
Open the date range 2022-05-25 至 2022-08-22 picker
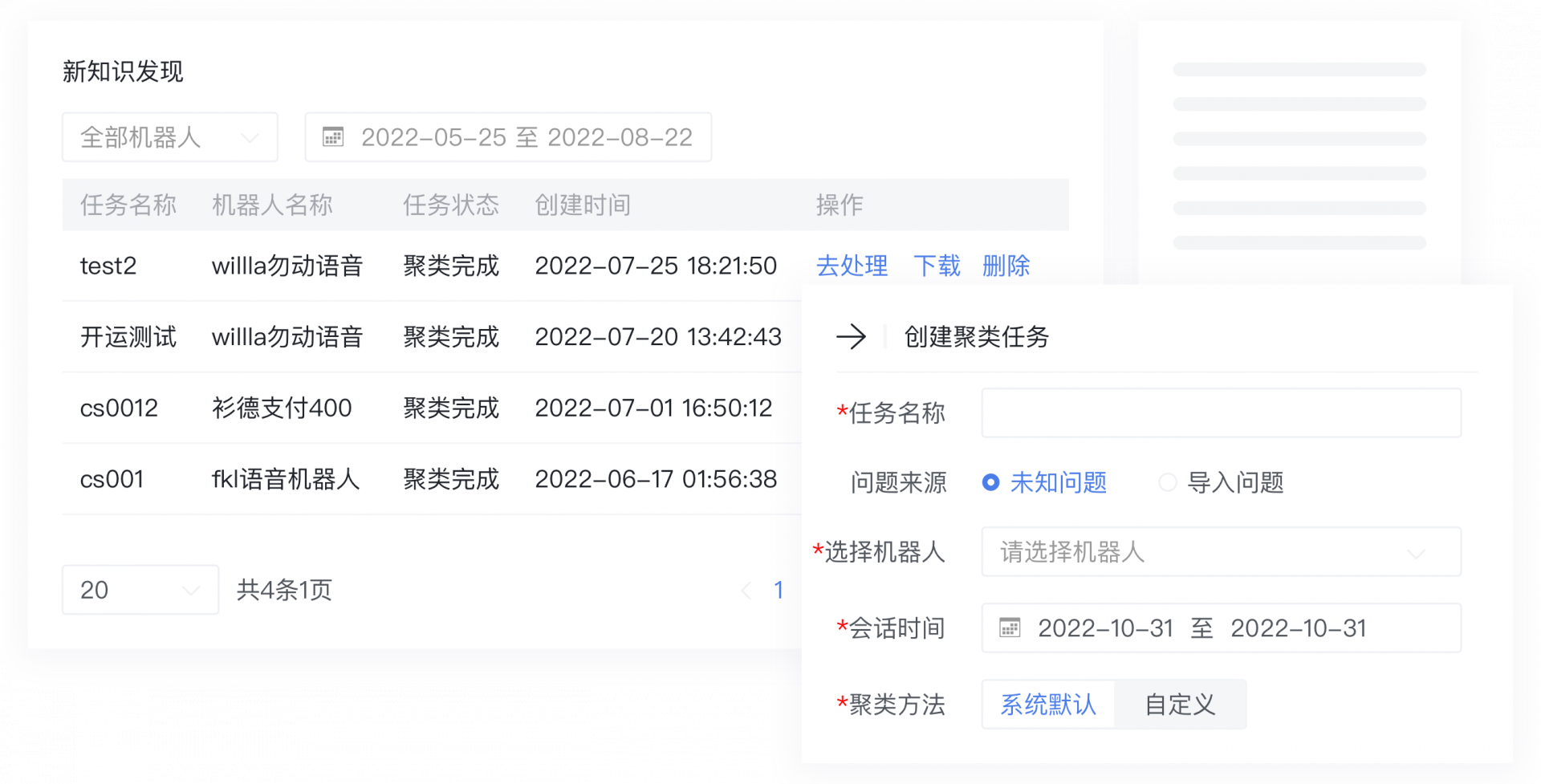[x=508, y=137]
